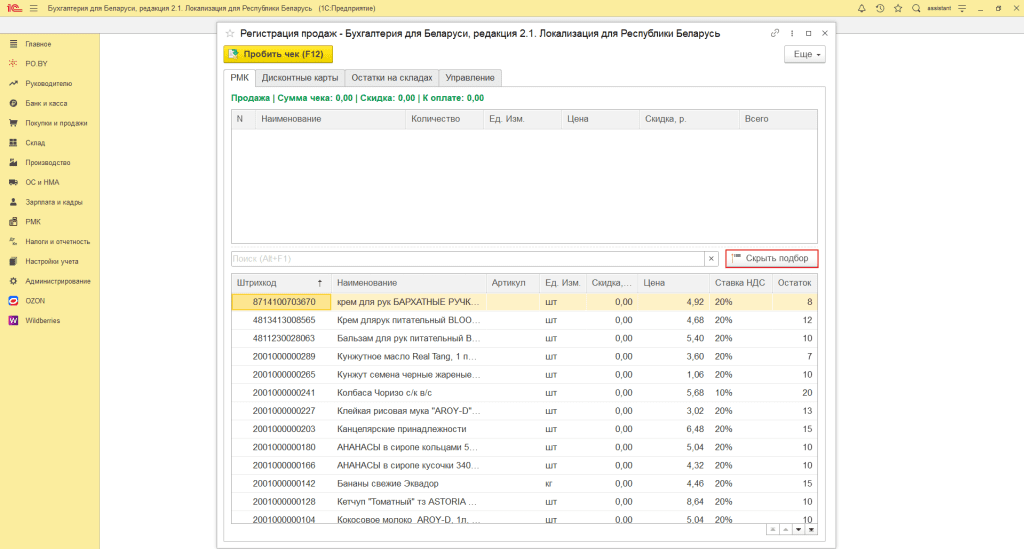This screenshot has width=1024, height=549.
Task: Click the Ставка НДС column header
Action: tap(740, 283)
